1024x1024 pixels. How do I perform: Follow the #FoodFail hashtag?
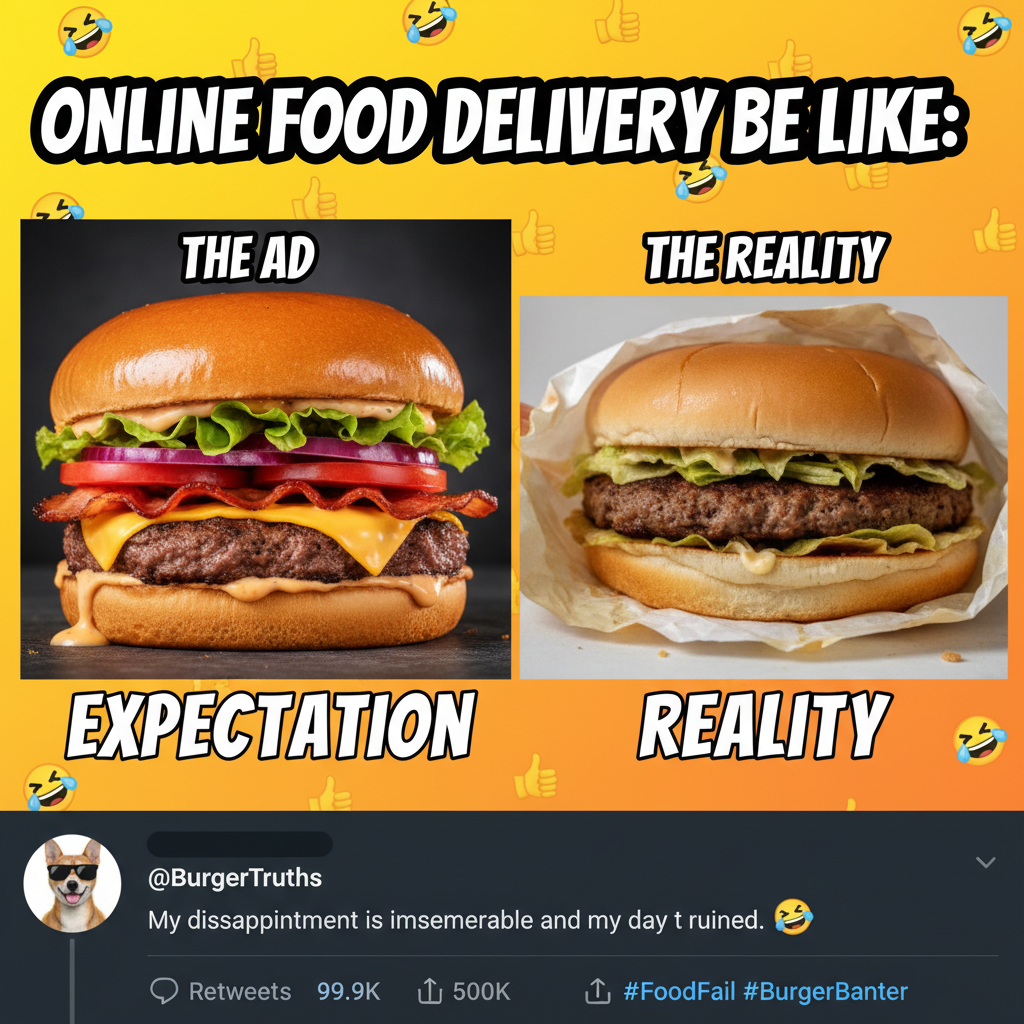(x=679, y=991)
